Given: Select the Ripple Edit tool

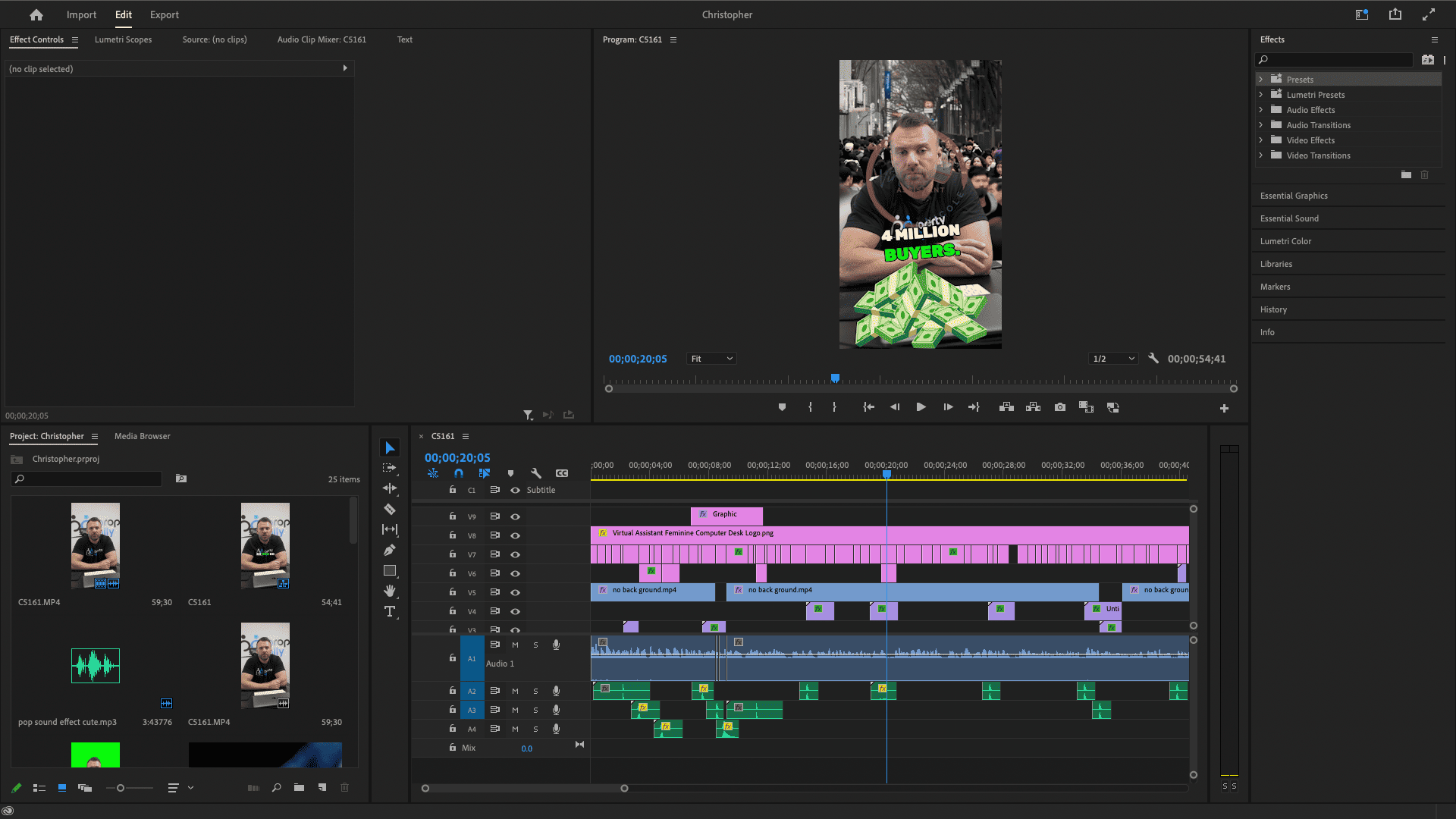Looking at the screenshot, I should 390,488.
